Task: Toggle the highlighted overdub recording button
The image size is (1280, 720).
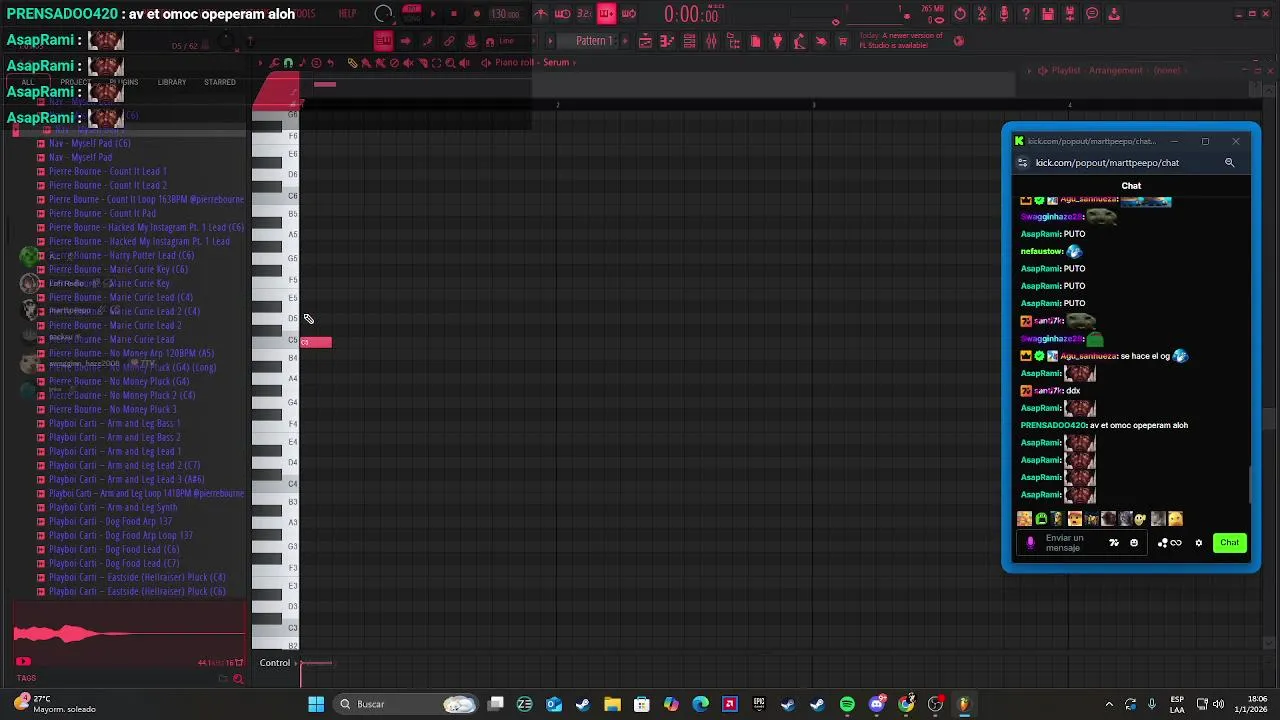Action: click(x=607, y=14)
